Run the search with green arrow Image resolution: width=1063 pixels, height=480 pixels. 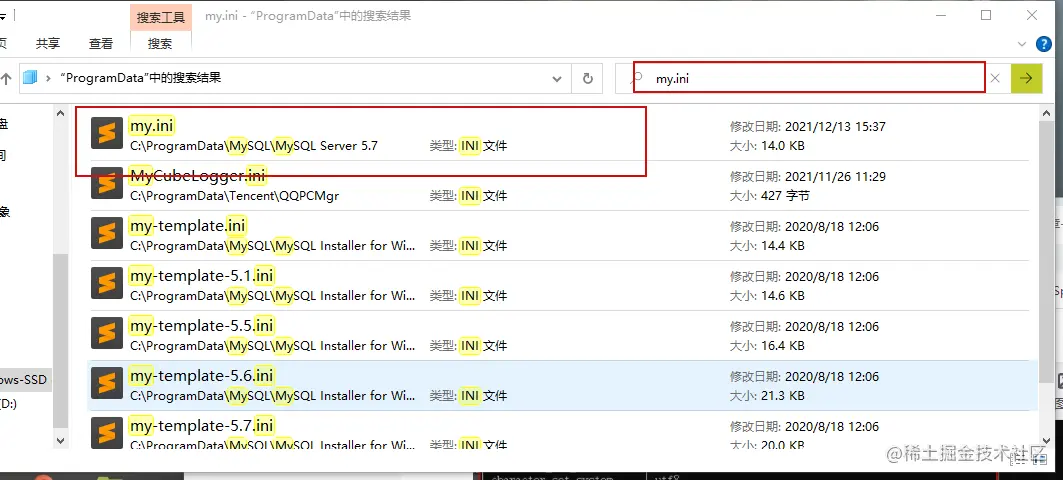pyautogui.click(x=1026, y=79)
